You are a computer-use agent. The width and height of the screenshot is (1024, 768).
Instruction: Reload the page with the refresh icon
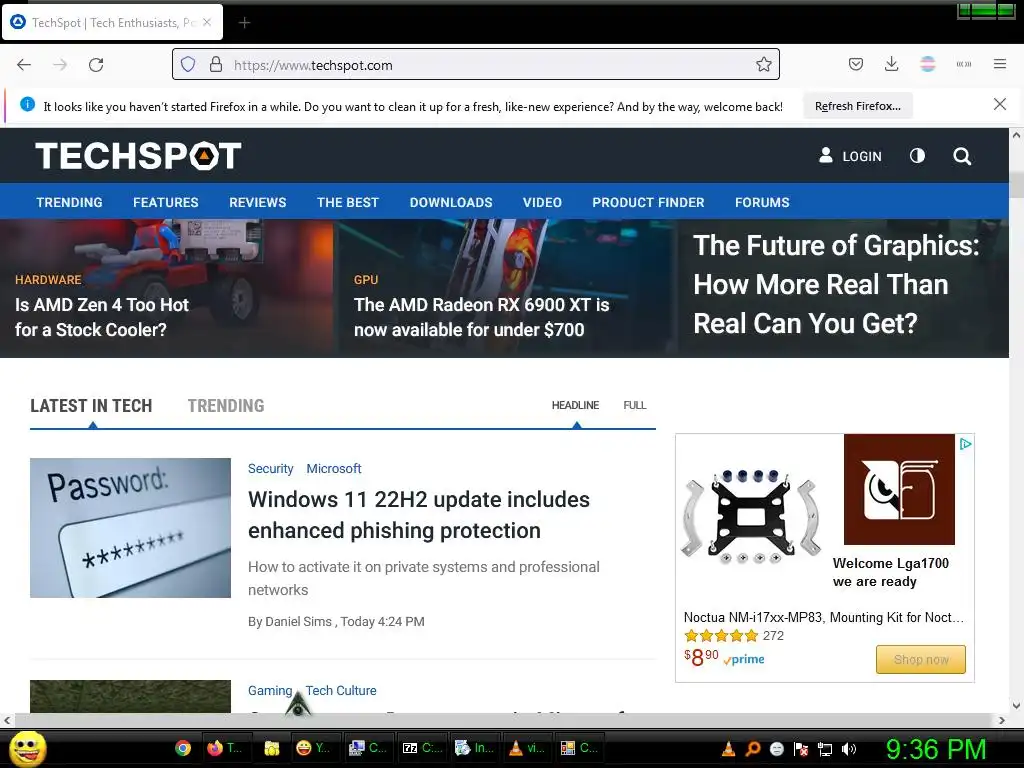(x=96, y=65)
